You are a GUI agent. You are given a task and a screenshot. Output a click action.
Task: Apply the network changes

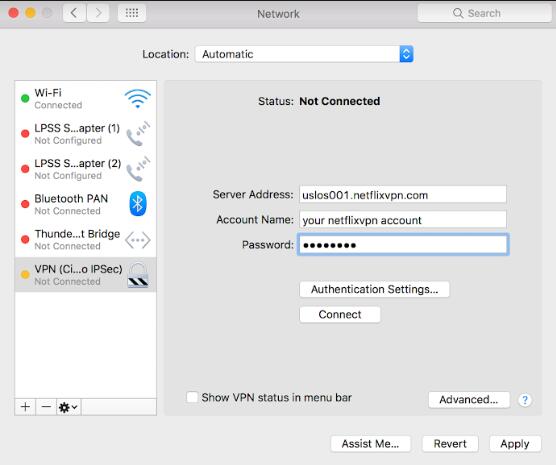pyautogui.click(x=515, y=444)
